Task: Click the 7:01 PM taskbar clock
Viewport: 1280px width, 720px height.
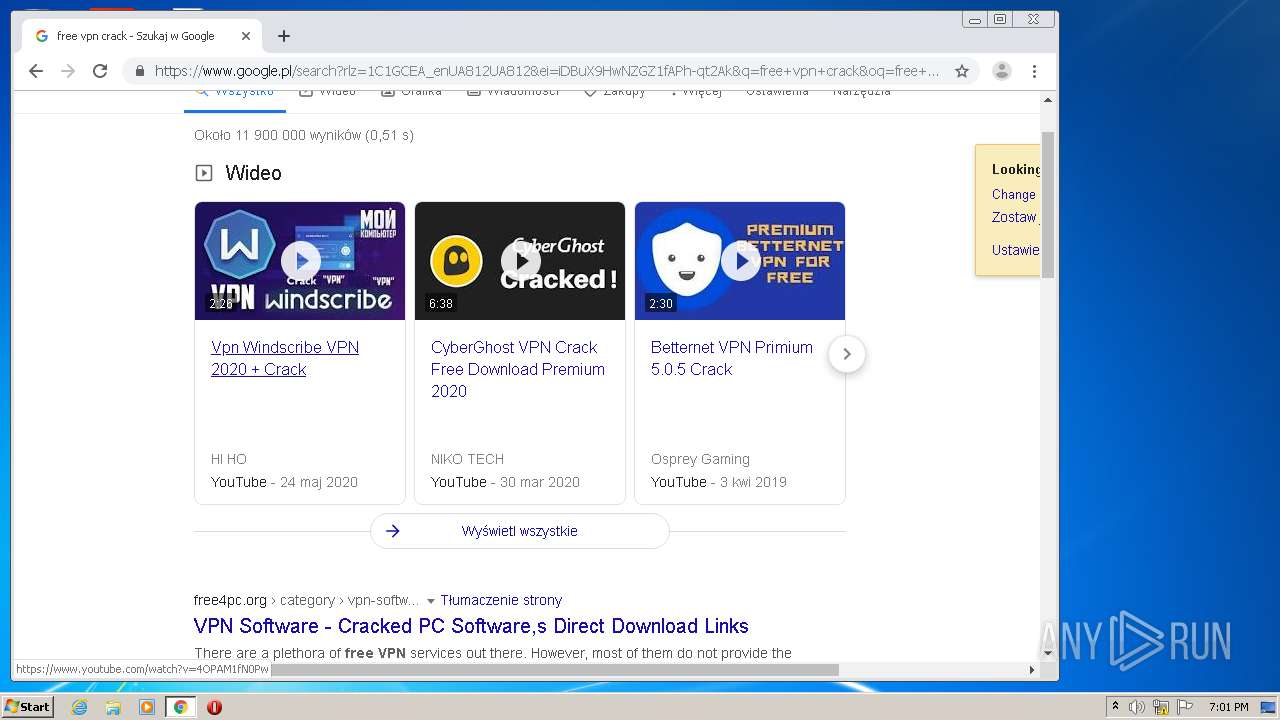Action: [x=1229, y=707]
